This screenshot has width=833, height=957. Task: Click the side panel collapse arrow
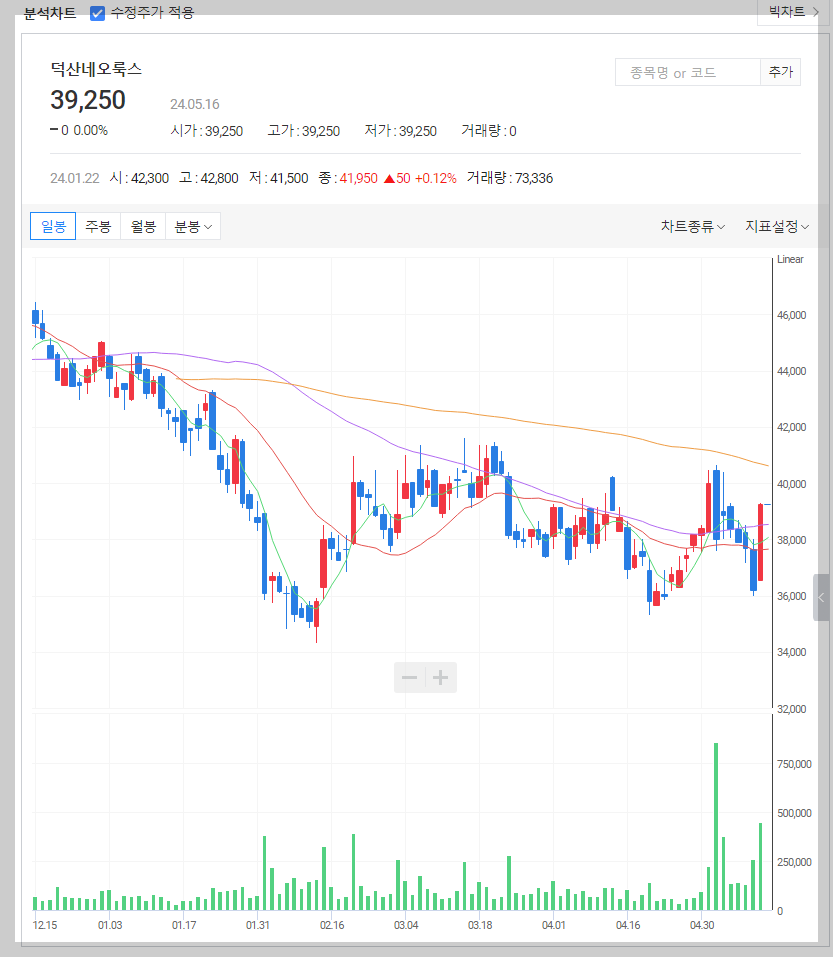pyautogui.click(x=821, y=598)
